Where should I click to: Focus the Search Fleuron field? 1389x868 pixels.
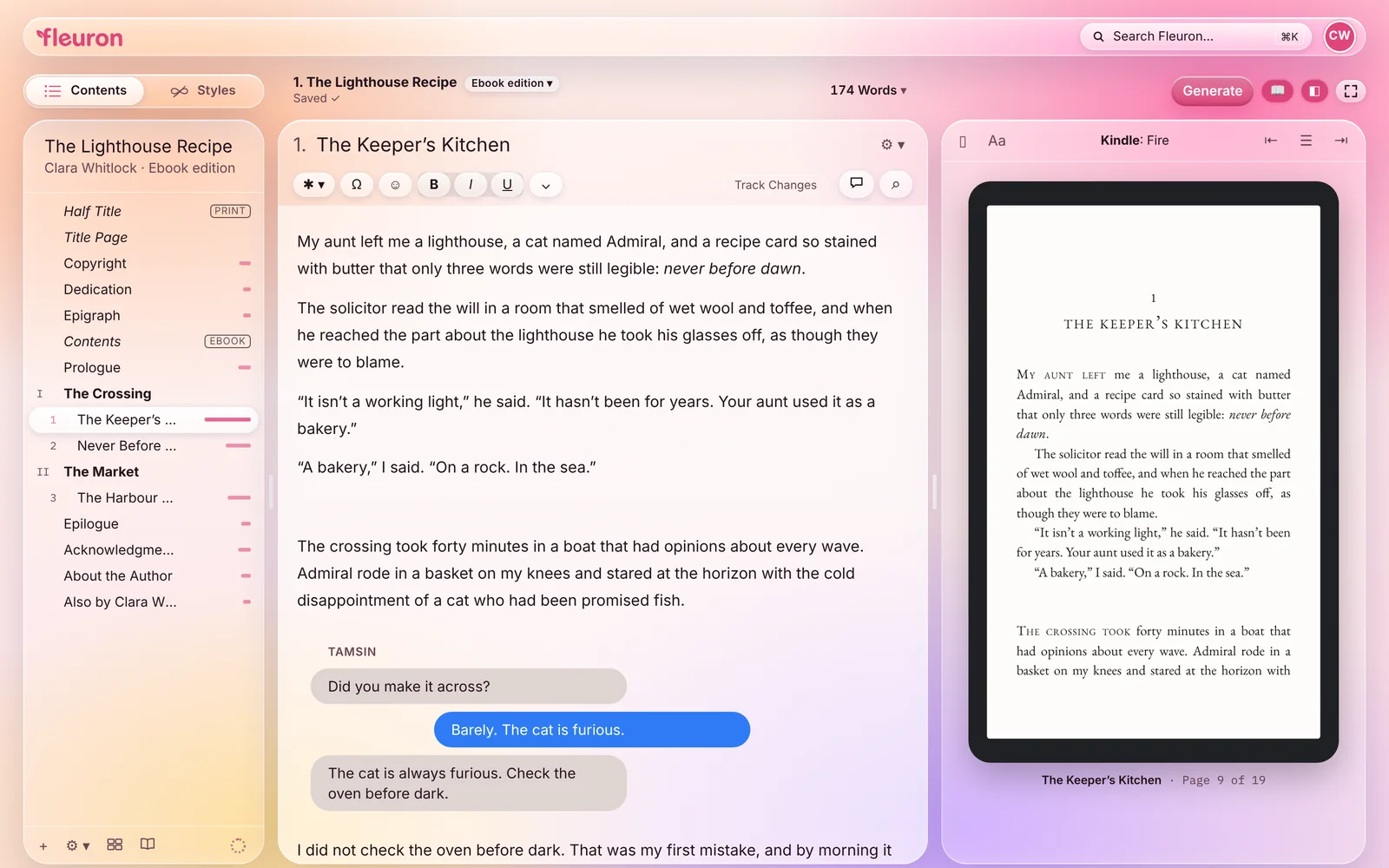click(x=1195, y=36)
